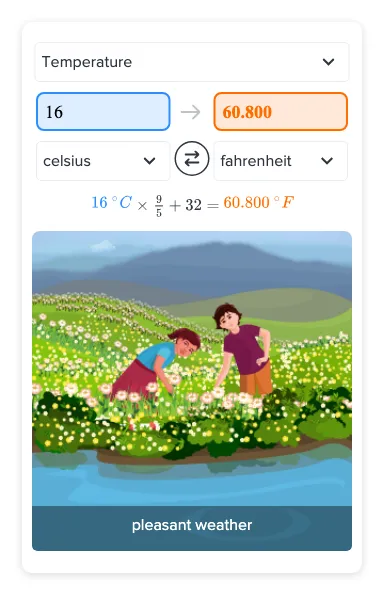Screen dimensions: 384x595
Task: Swap celsius and fahrenheit units
Action: pyautogui.click(x=192, y=159)
